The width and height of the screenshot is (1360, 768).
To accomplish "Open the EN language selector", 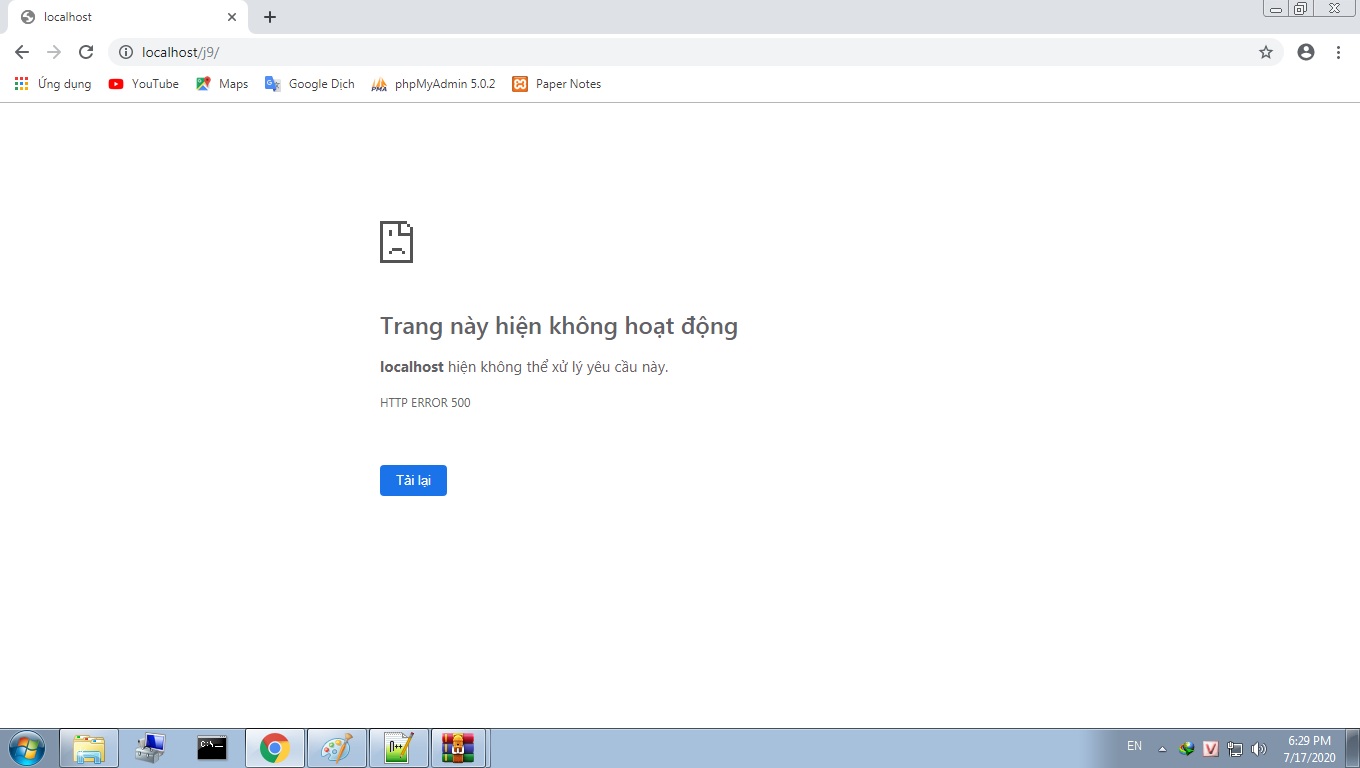I will 1134,746.
